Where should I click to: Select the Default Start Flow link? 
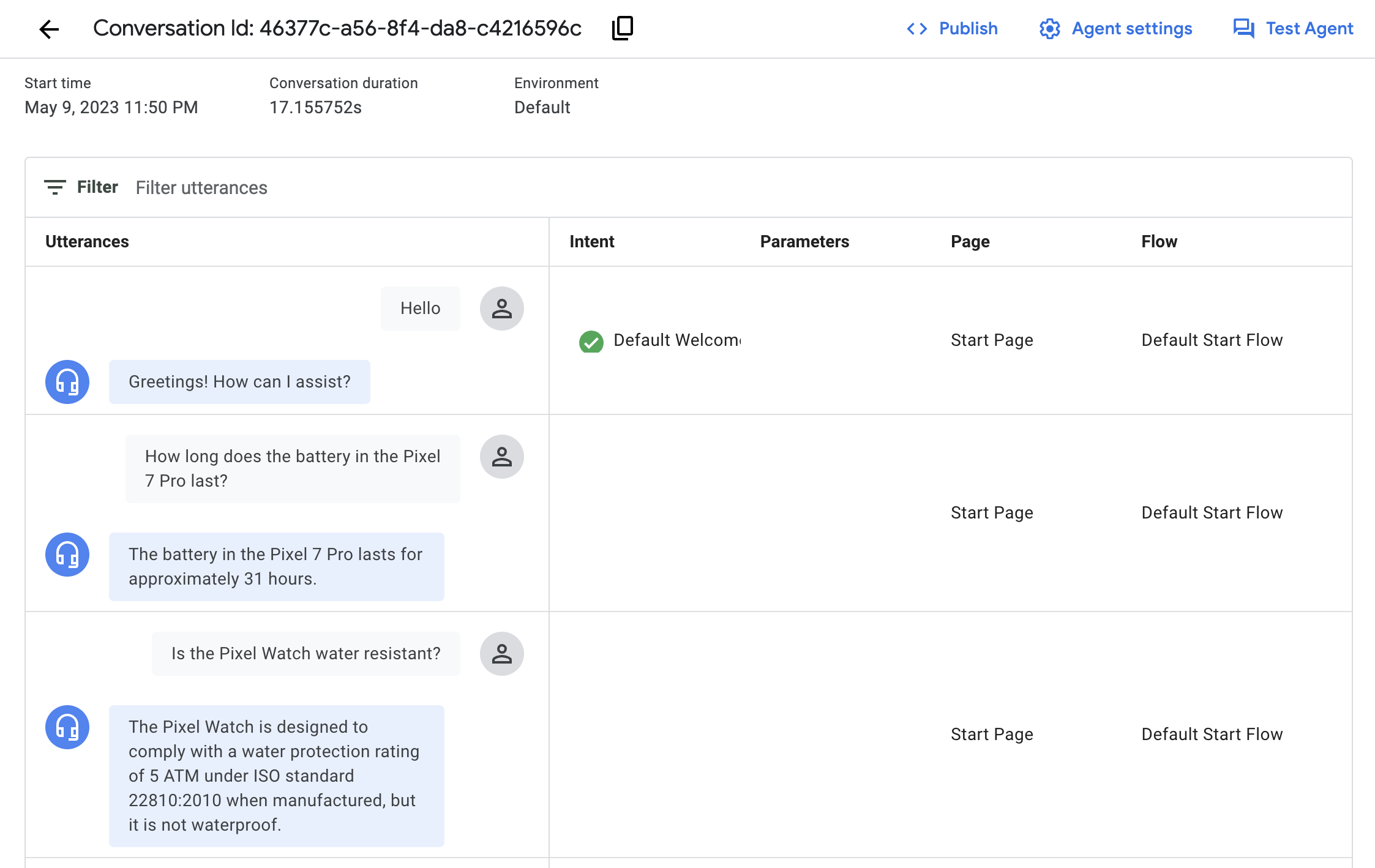[x=1213, y=340]
